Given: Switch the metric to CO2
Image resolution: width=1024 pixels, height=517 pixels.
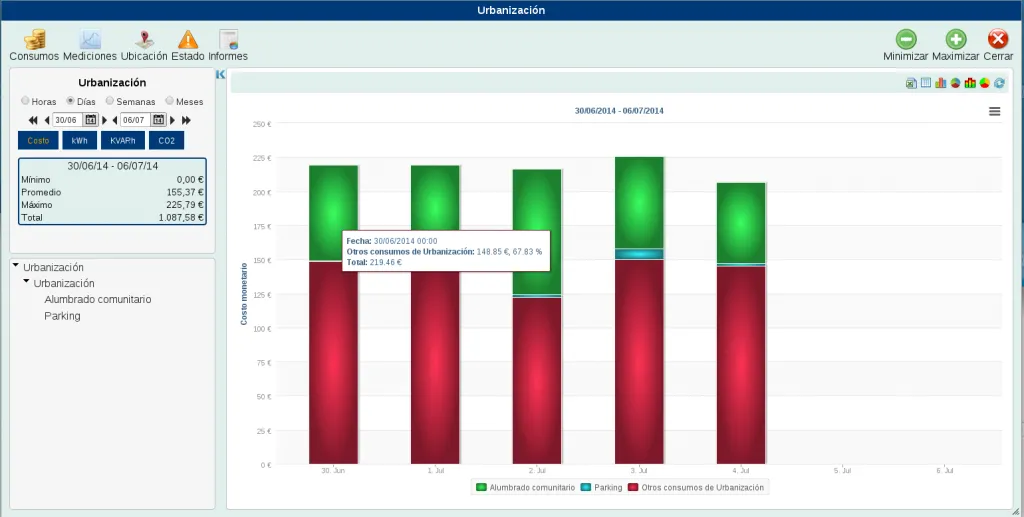Looking at the screenshot, I should [x=167, y=140].
